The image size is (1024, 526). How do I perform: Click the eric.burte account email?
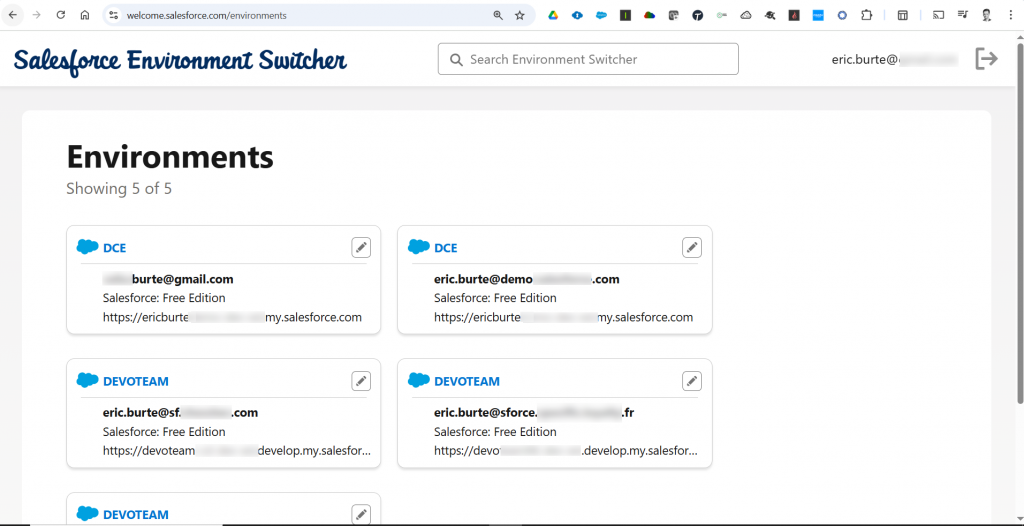click(894, 59)
